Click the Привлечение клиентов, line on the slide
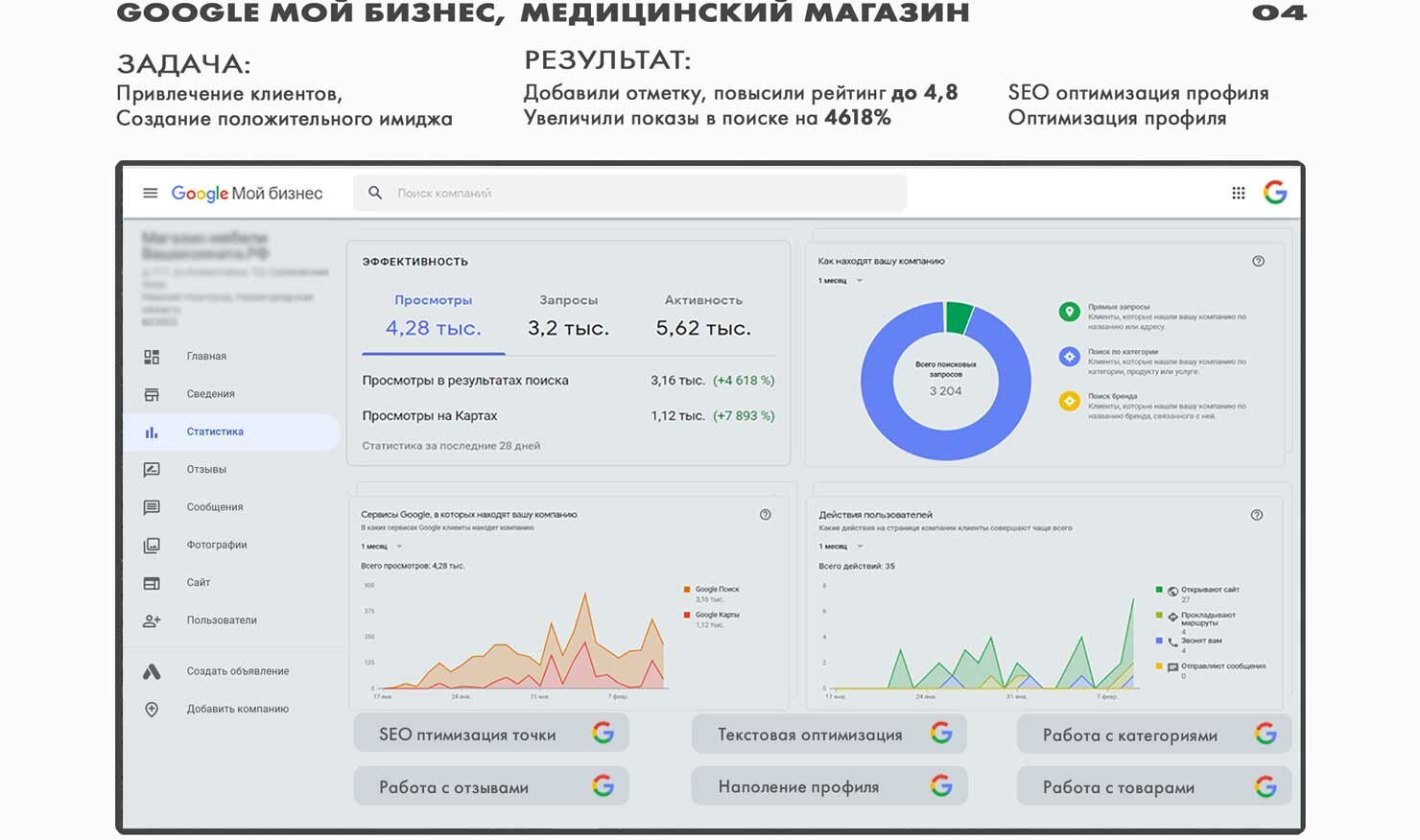Viewport: 1420px width, 840px height. click(229, 94)
